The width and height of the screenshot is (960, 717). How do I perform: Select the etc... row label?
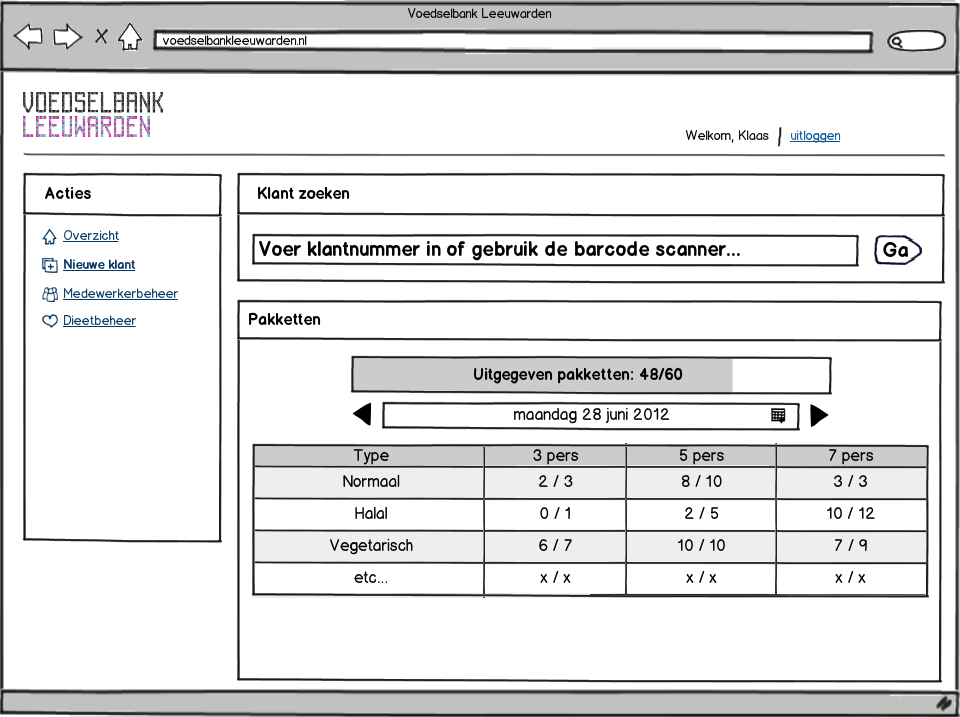[x=371, y=577]
